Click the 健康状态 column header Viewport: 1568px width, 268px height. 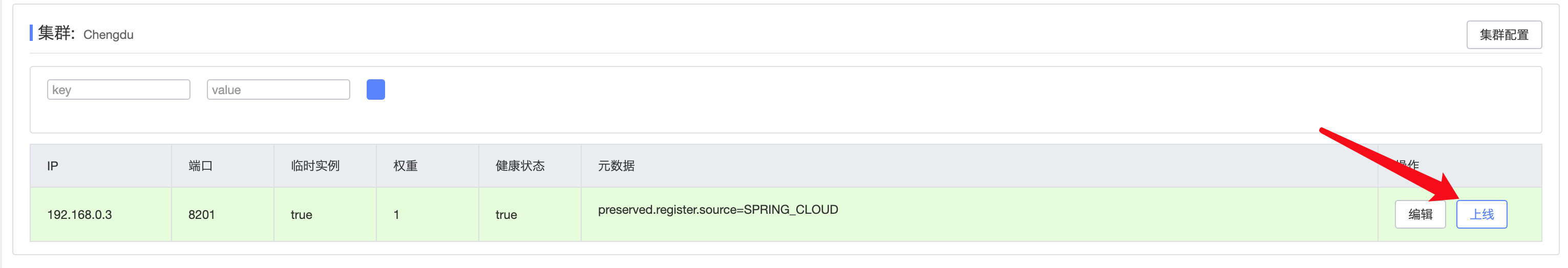[x=520, y=166]
